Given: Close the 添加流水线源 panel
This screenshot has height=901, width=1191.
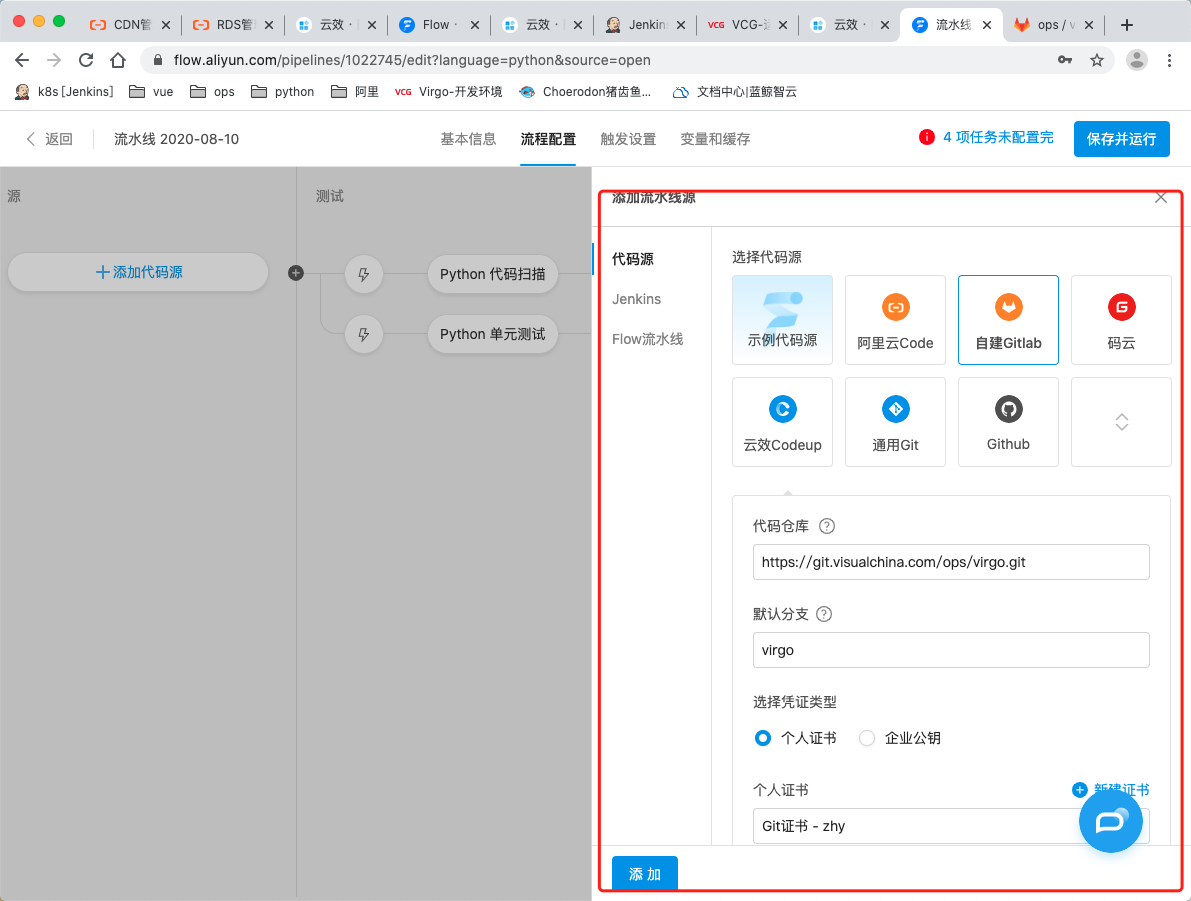Looking at the screenshot, I should [1161, 198].
